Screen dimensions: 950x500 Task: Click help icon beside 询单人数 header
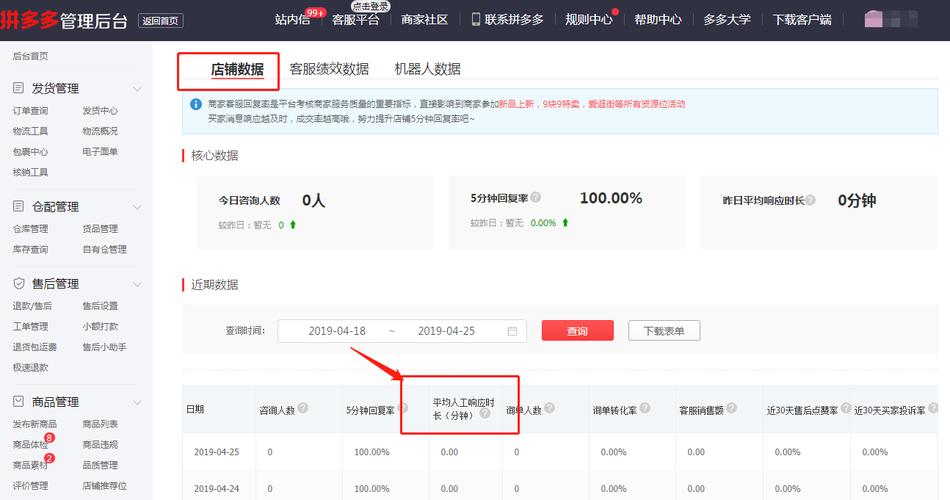[550, 408]
